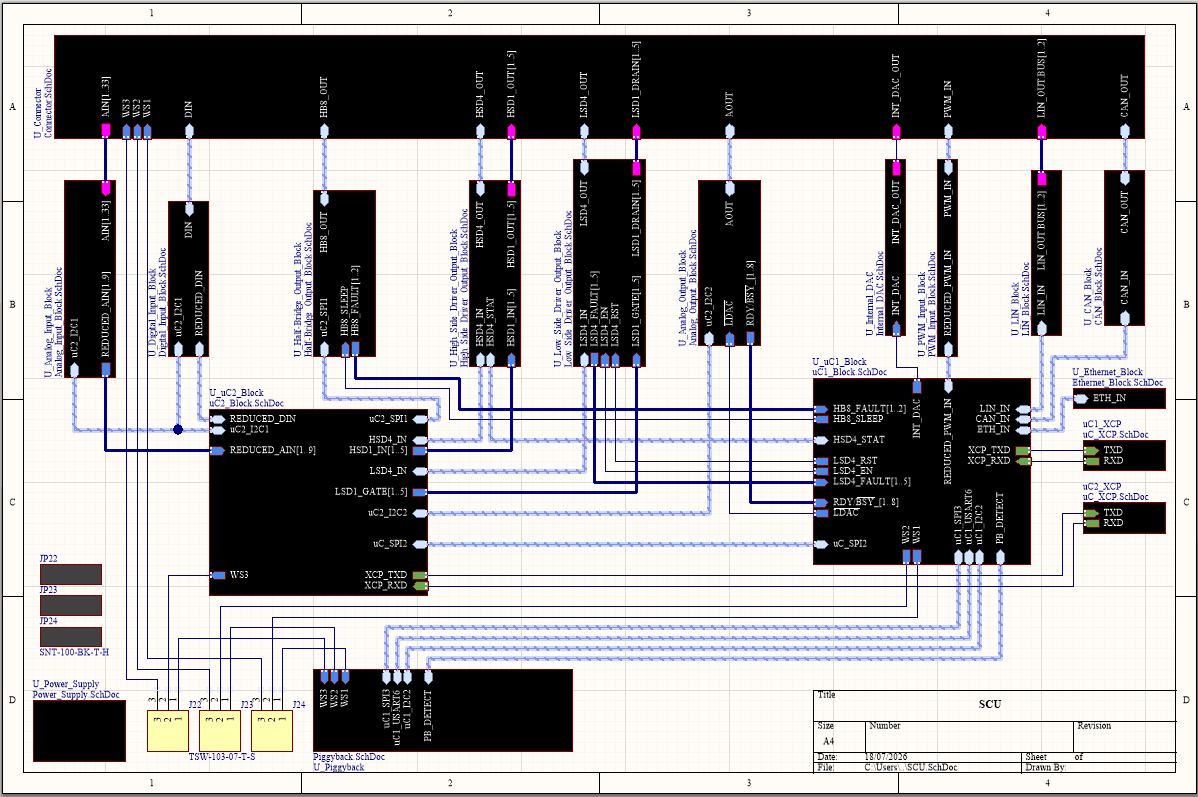Click the 'Drawn By:' field label
The image size is (1198, 797).
[1045, 766]
